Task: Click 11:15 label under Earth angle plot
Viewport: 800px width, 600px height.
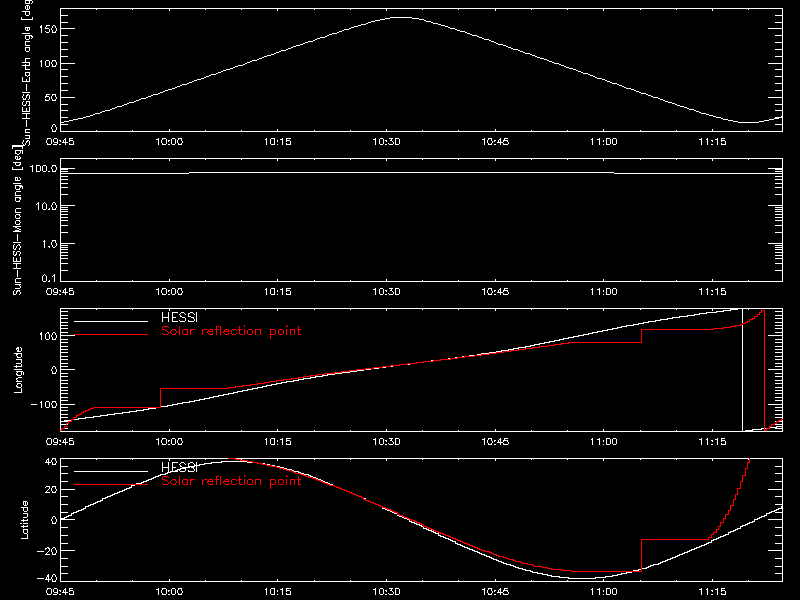Action: (x=712, y=142)
